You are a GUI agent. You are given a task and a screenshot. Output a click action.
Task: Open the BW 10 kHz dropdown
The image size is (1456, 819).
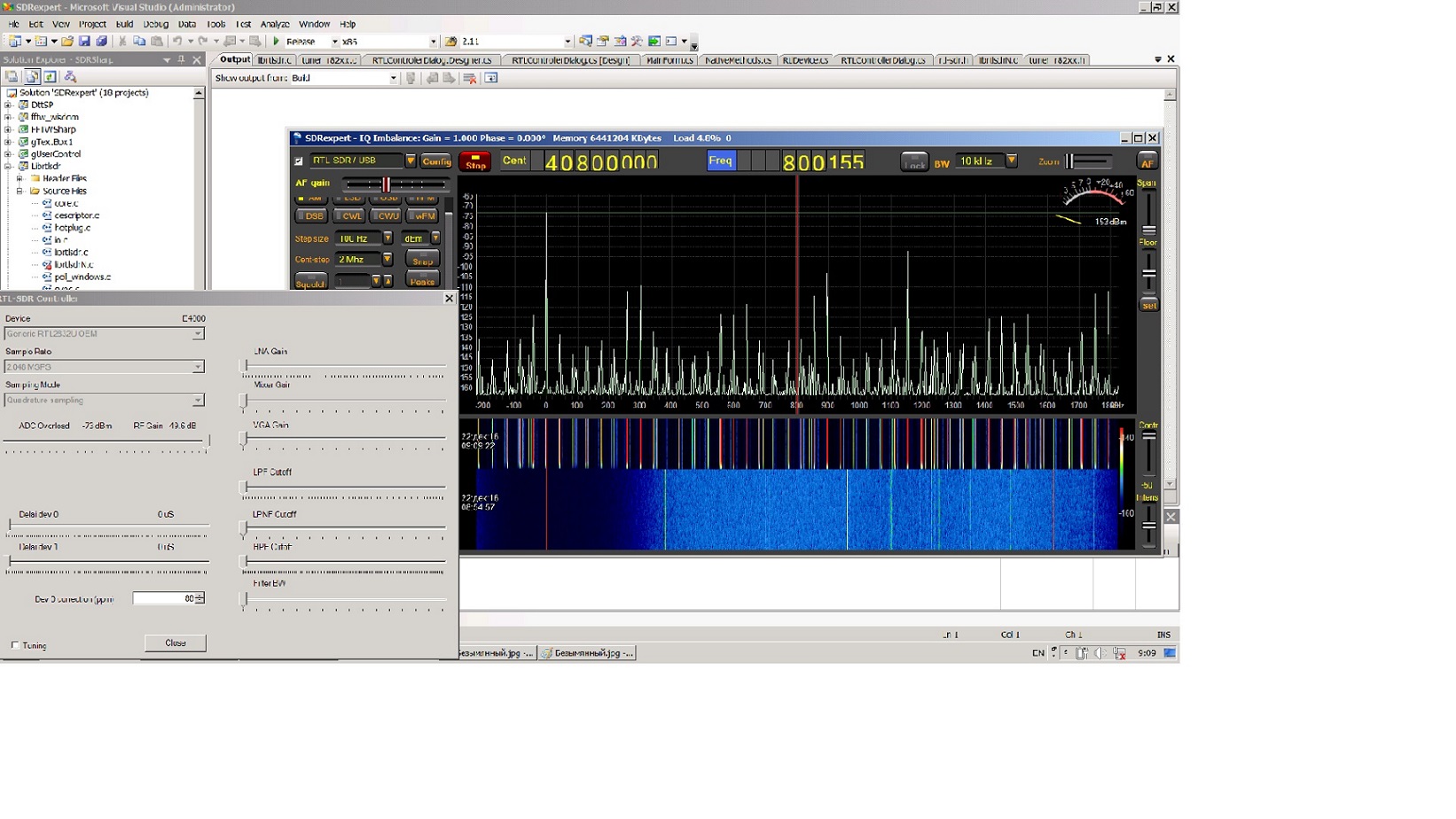point(1011,161)
